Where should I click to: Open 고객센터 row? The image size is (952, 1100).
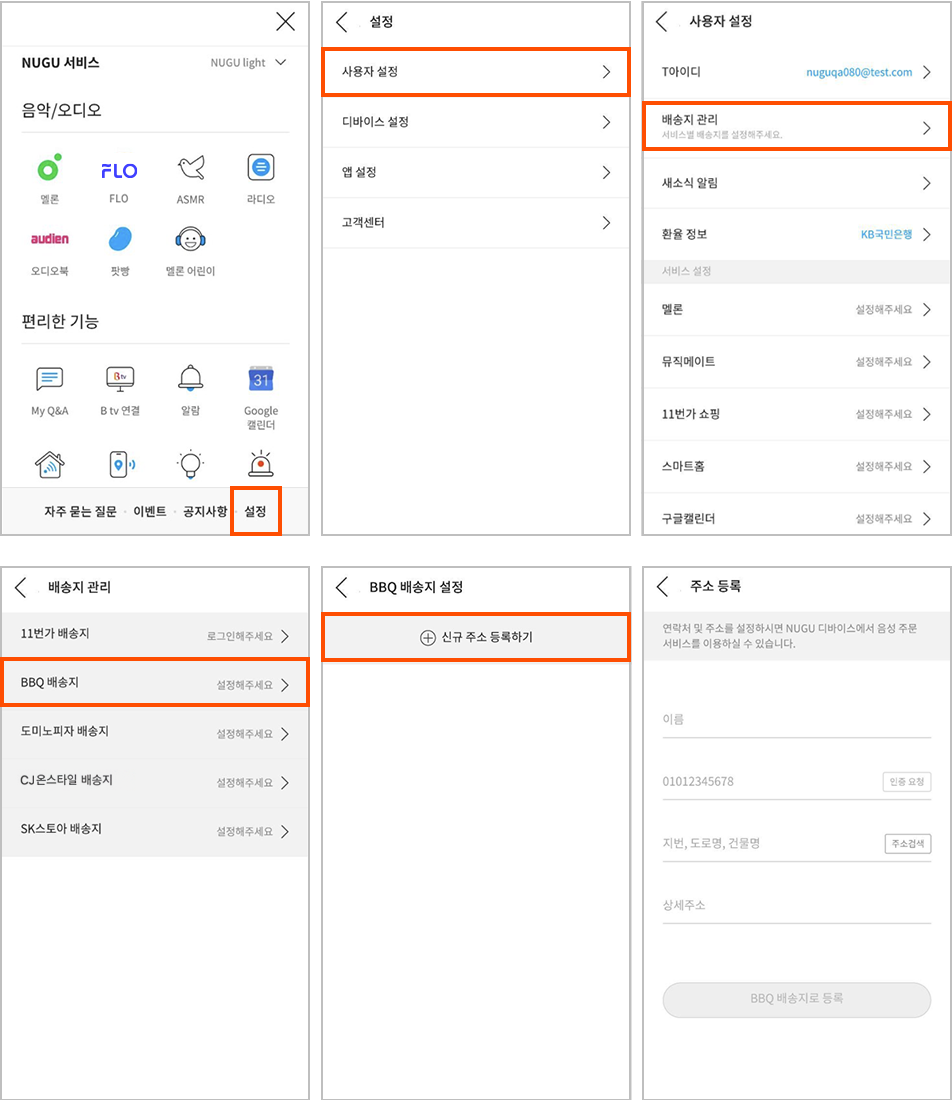[x=476, y=223]
